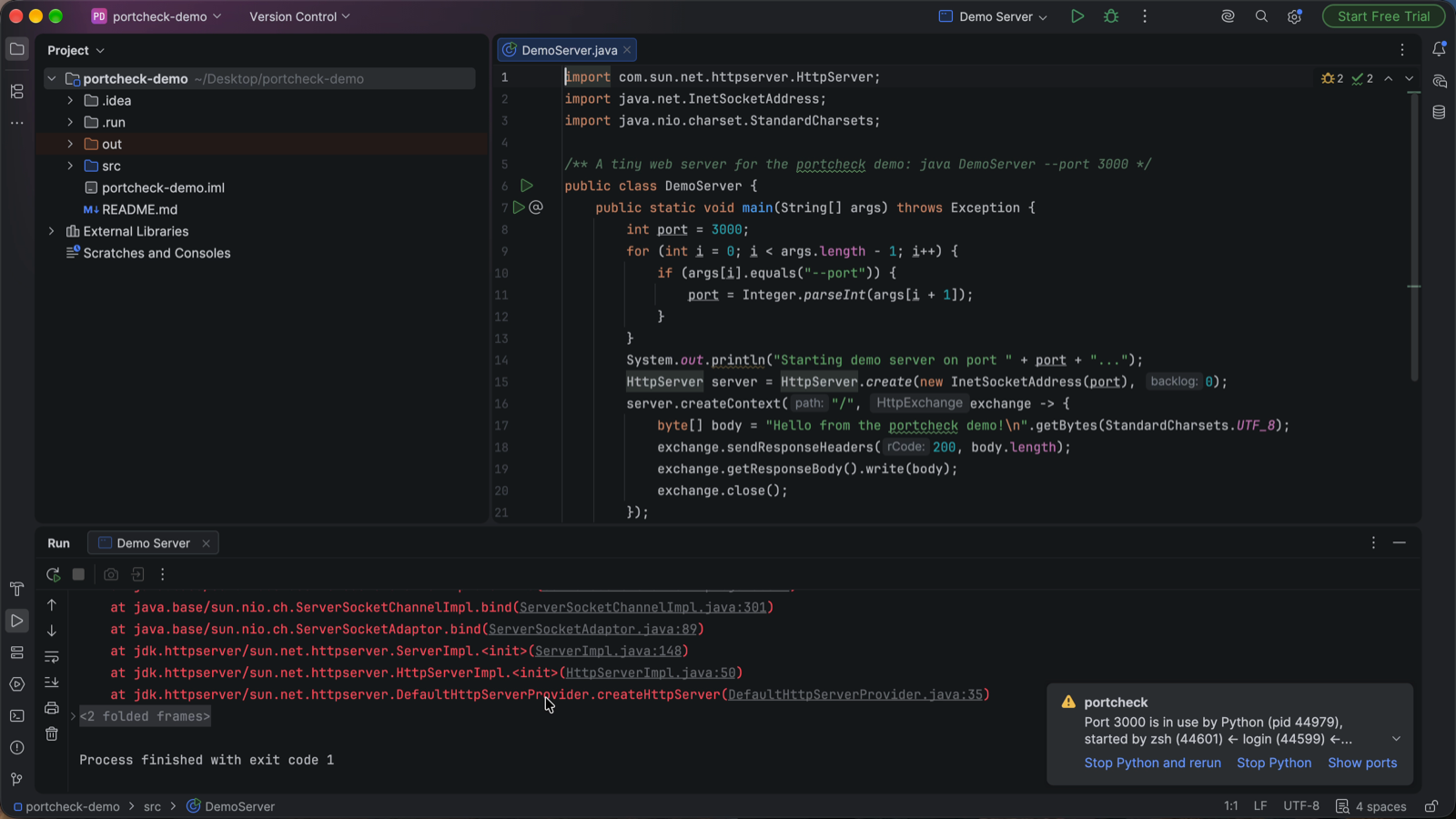The height and width of the screenshot is (819, 1456).
Task: Rerun the Demo Server process
Action: click(53, 574)
